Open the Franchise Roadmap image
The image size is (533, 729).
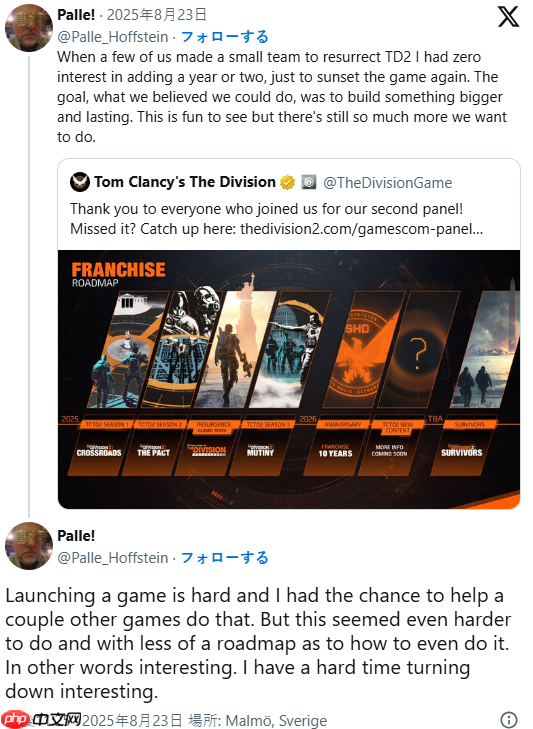tap(289, 379)
